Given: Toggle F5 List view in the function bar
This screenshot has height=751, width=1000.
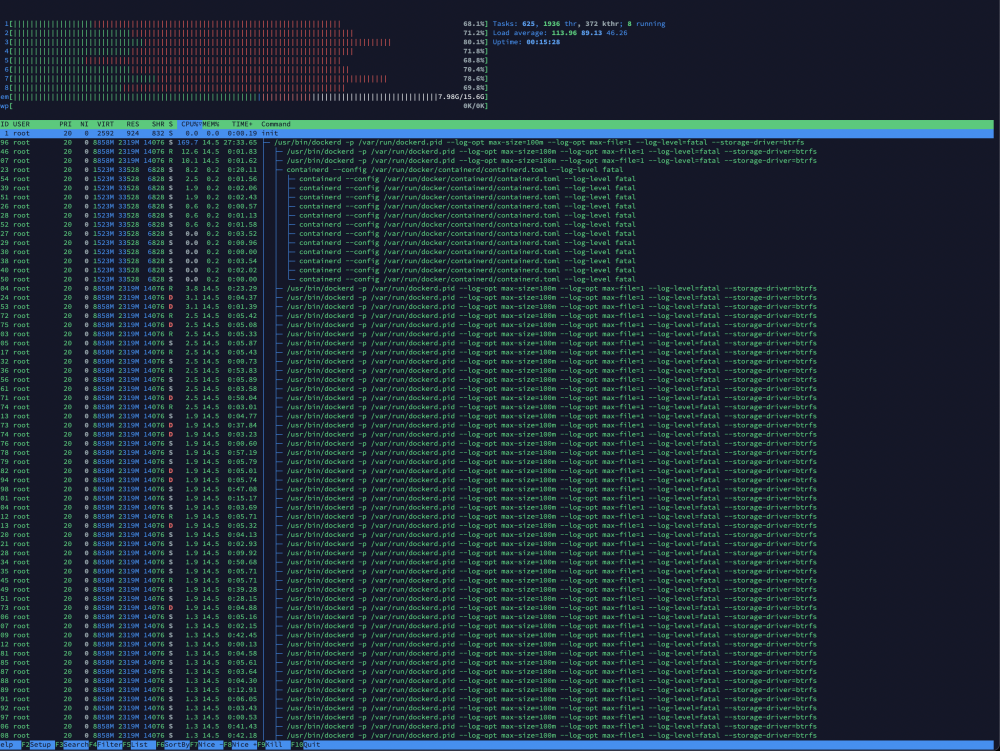Looking at the screenshot, I should [x=139, y=745].
